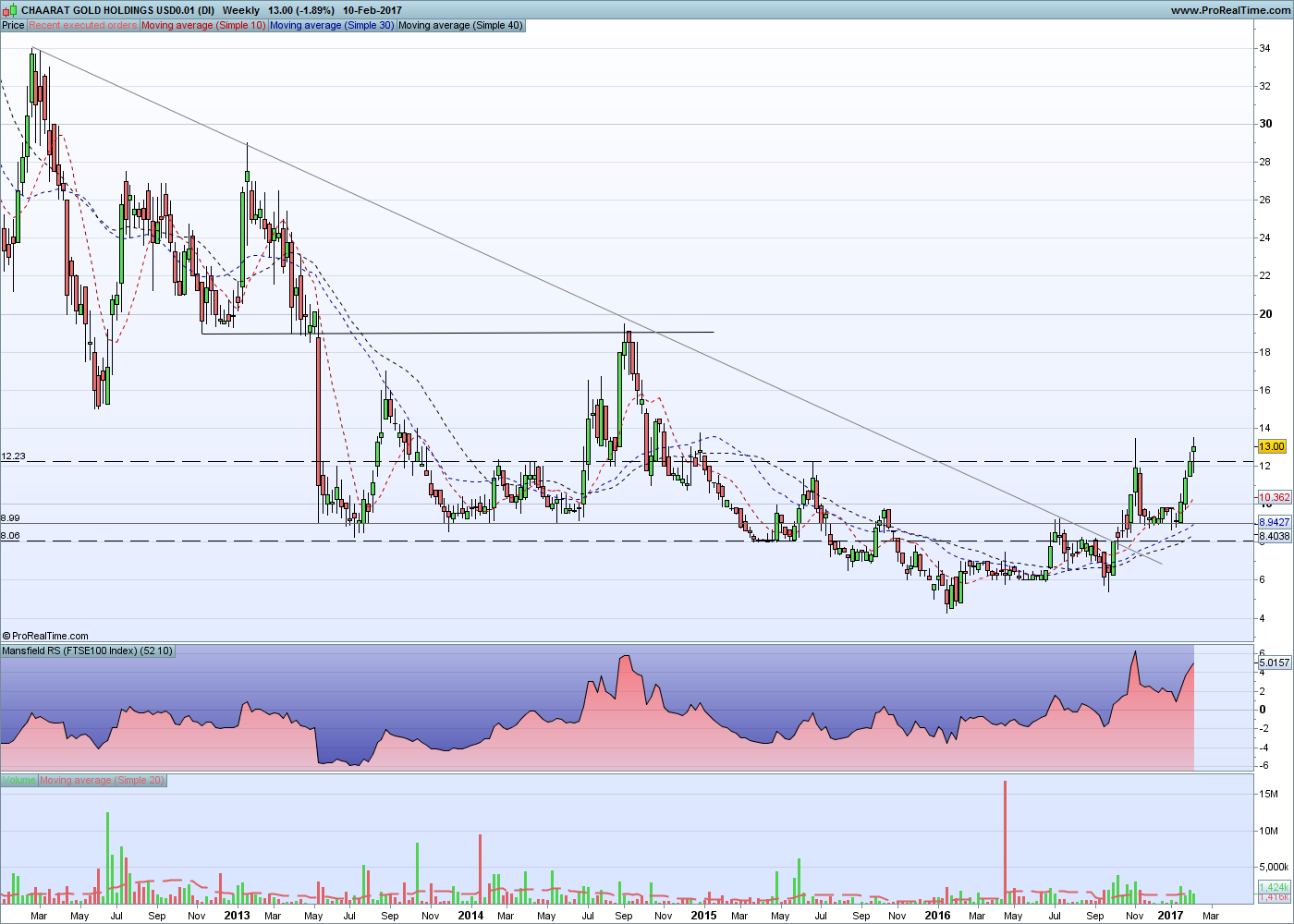Click the © ProRealTime.com copyright text
Image resolution: width=1294 pixels, height=924 pixels.
46,636
